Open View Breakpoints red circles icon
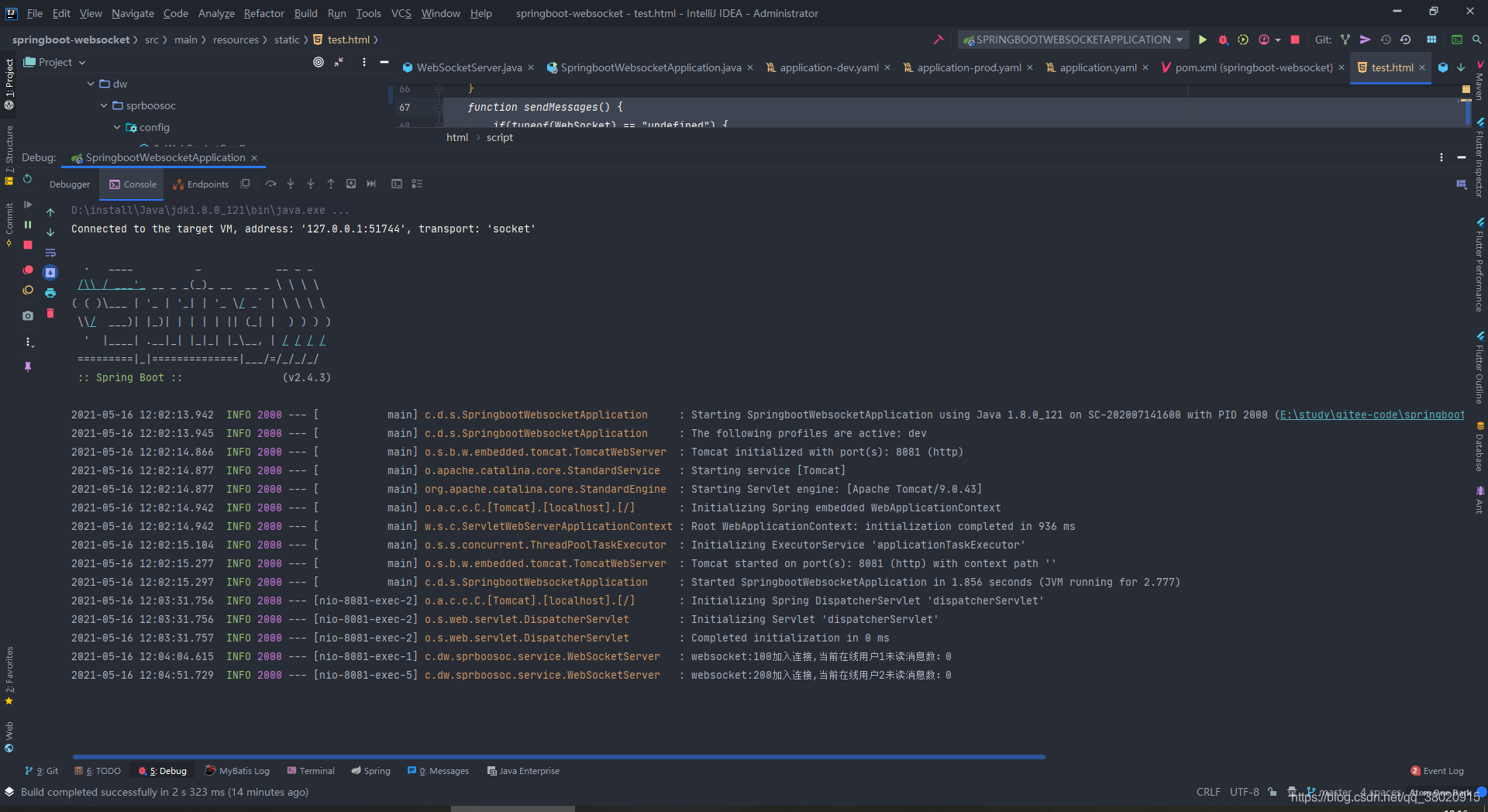 coord(28,270)
